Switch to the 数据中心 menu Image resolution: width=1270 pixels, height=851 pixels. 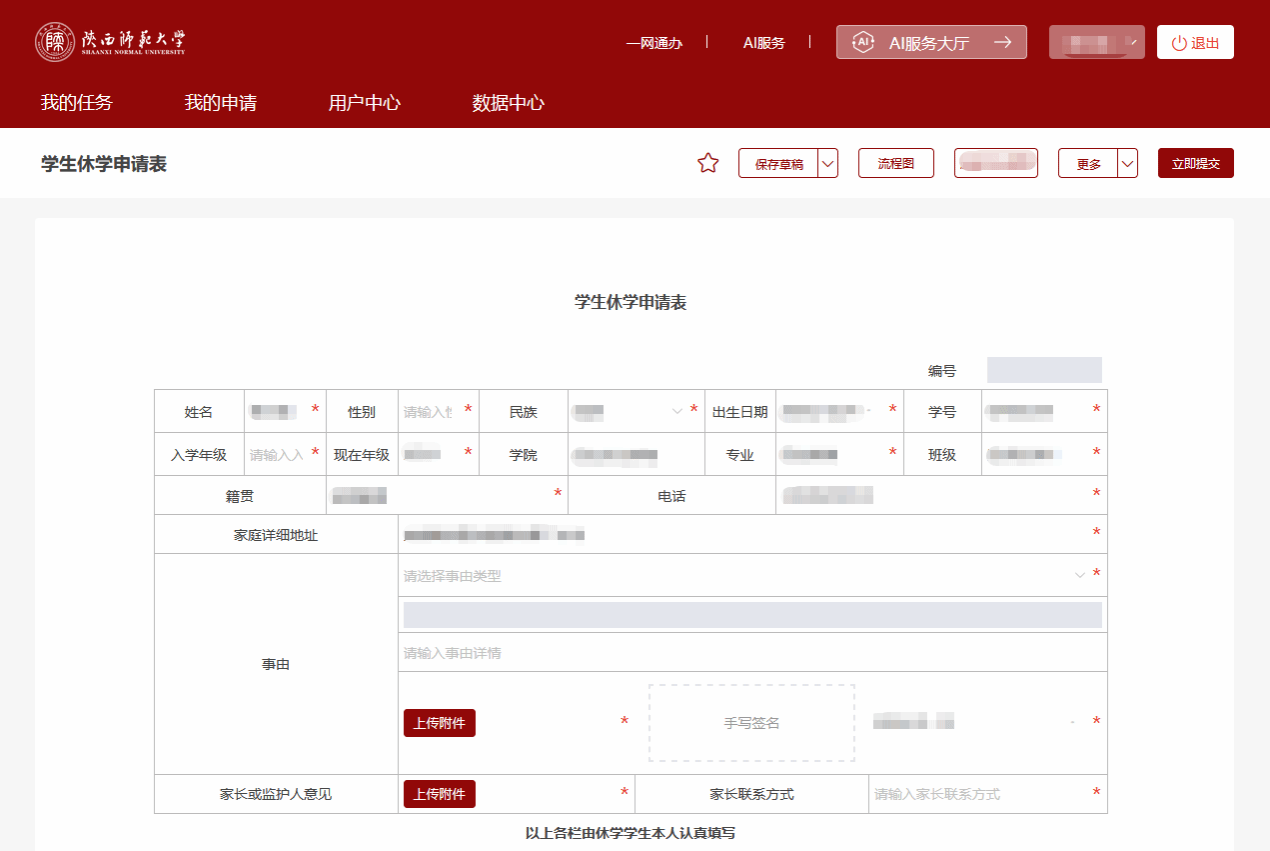(508, 103)
